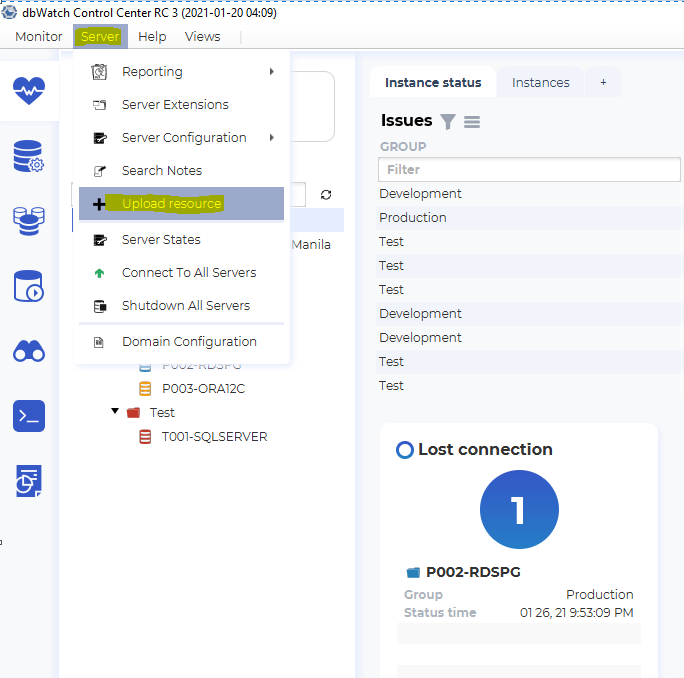Select the database play jobs icon
Viewport: 684px width, 678px height.
(28, 286)
